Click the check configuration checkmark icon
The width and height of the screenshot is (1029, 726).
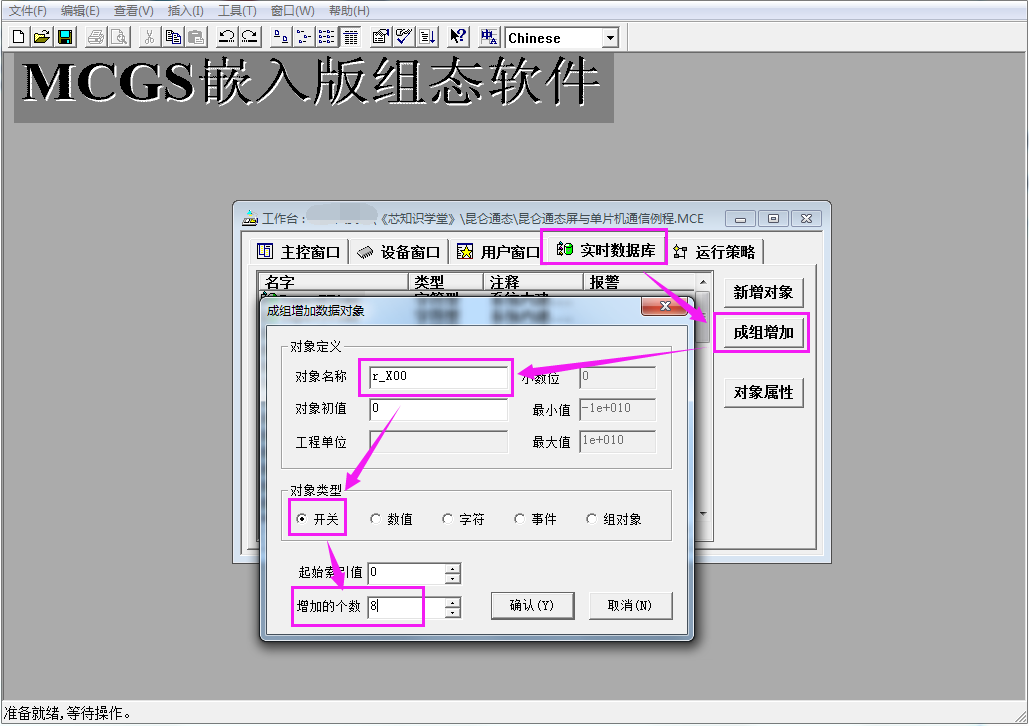point(404,37)
